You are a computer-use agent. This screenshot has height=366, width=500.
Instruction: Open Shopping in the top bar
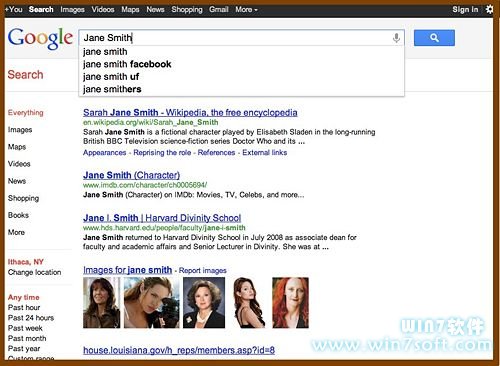click(x=187, y=10)
